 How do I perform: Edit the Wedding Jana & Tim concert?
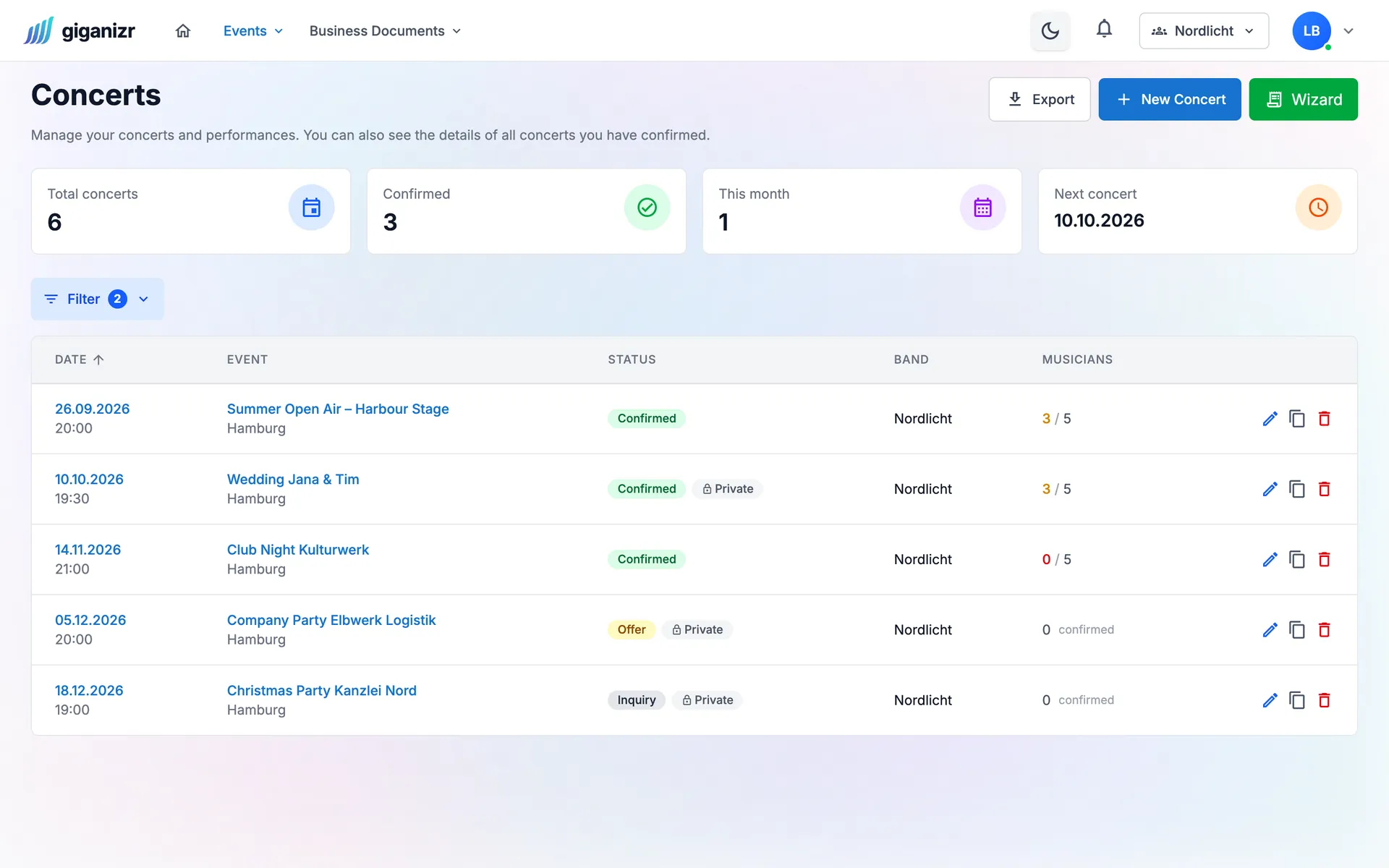coord(1270,489)
